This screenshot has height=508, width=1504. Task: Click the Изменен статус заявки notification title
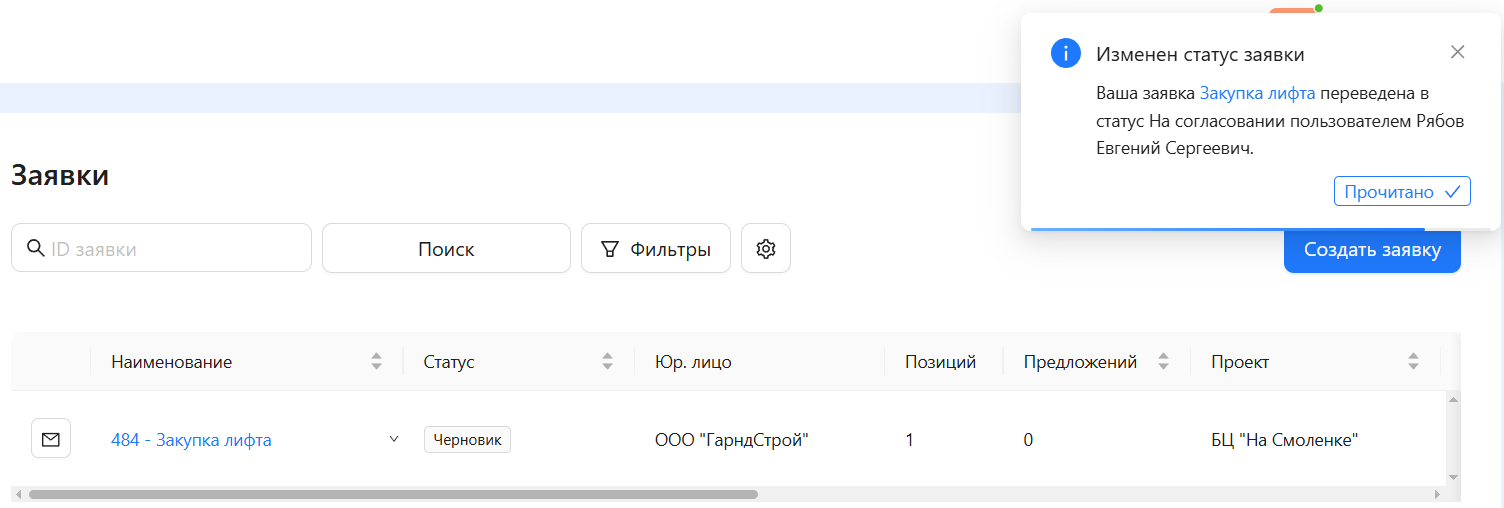click(1200, 54)
